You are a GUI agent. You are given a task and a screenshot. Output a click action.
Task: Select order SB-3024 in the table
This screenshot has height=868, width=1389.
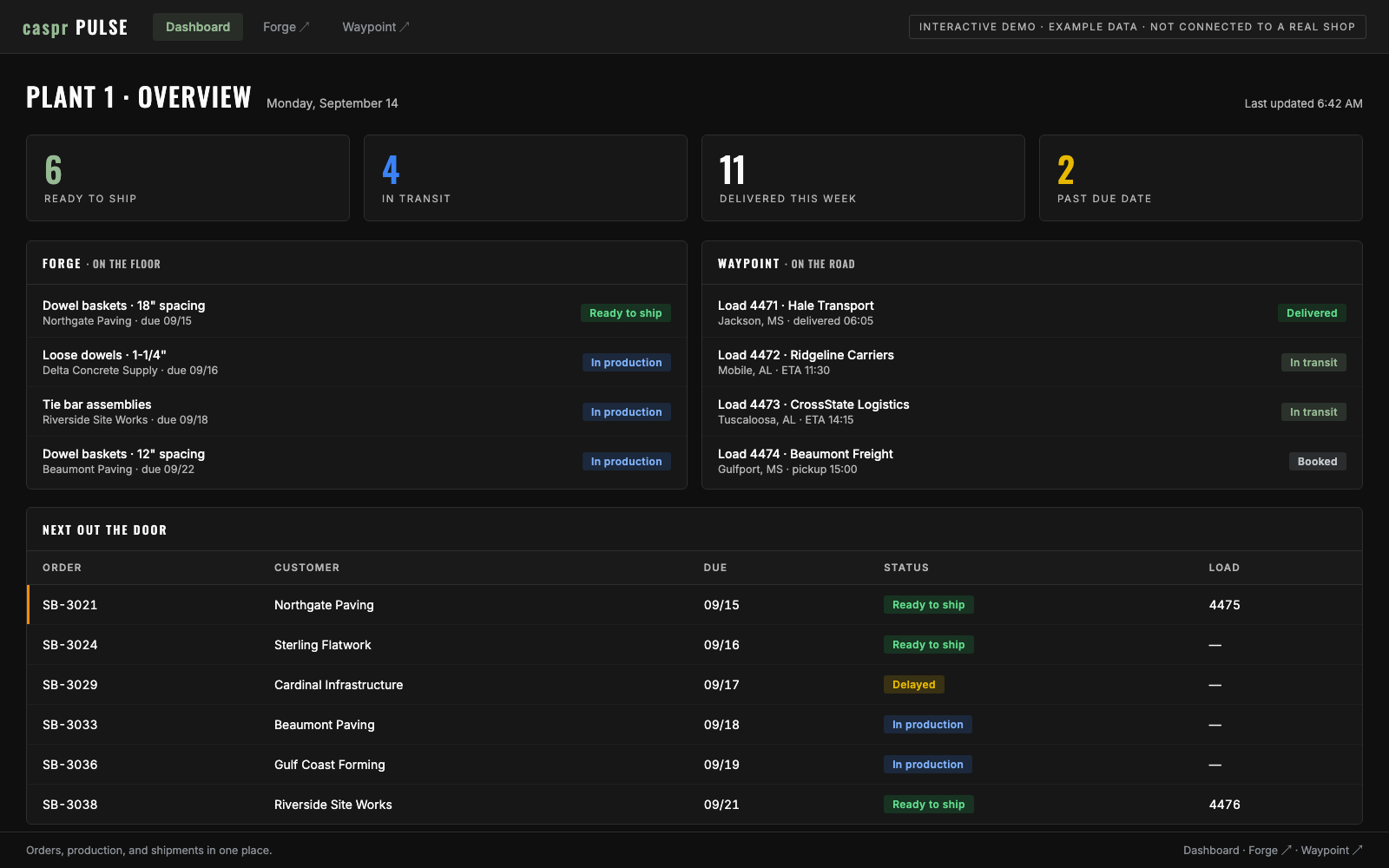pyautogui.click(x=694, y=645)
